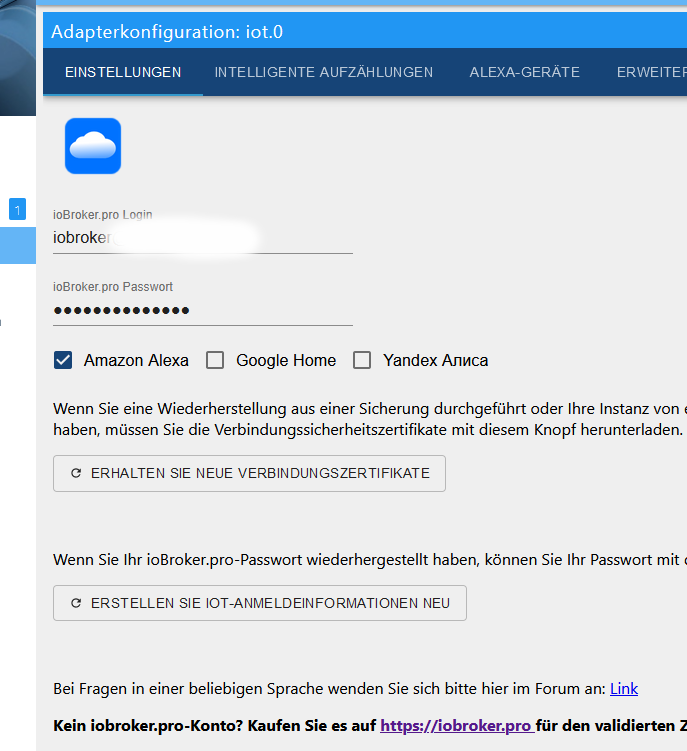Click the Google Home label text
The image size is (687, 751).
click(286, 360)
